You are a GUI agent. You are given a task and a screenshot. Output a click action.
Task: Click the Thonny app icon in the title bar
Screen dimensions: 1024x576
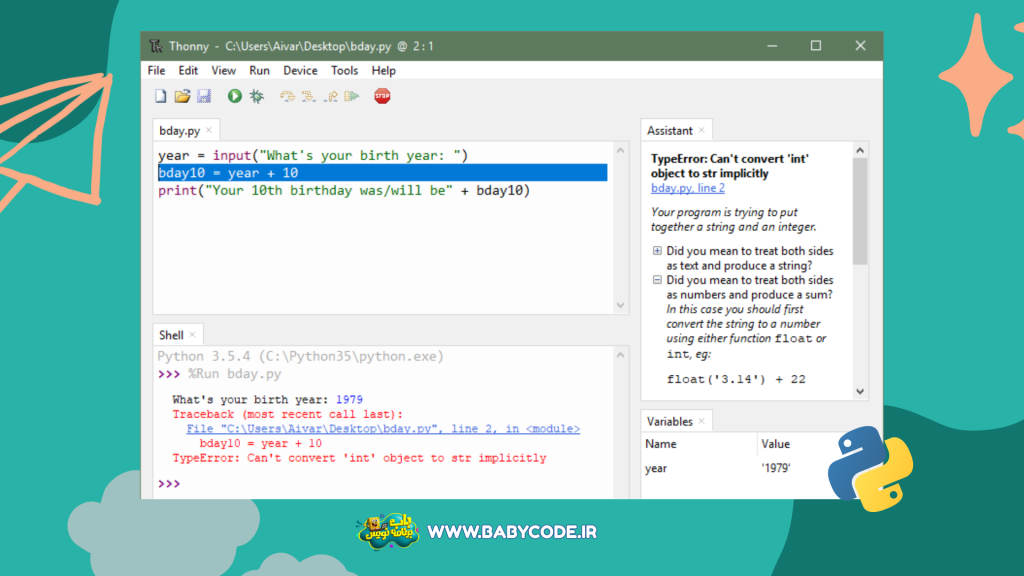155,46
